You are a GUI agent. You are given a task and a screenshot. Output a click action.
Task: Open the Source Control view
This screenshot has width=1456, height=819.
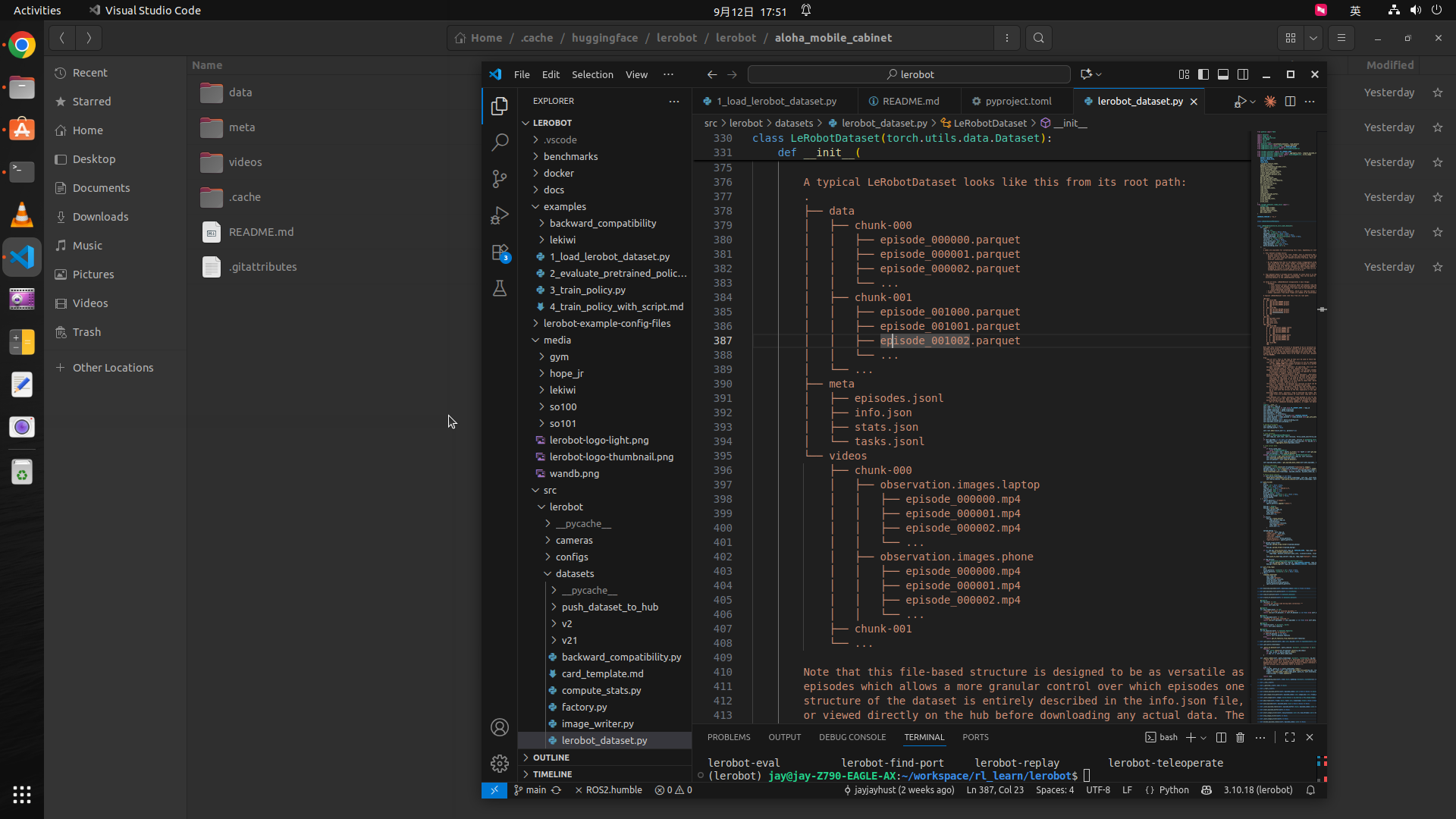point(499,179)
